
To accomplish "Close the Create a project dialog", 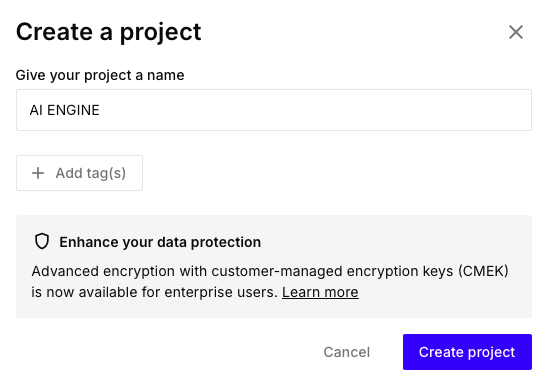I will (515, 32).
